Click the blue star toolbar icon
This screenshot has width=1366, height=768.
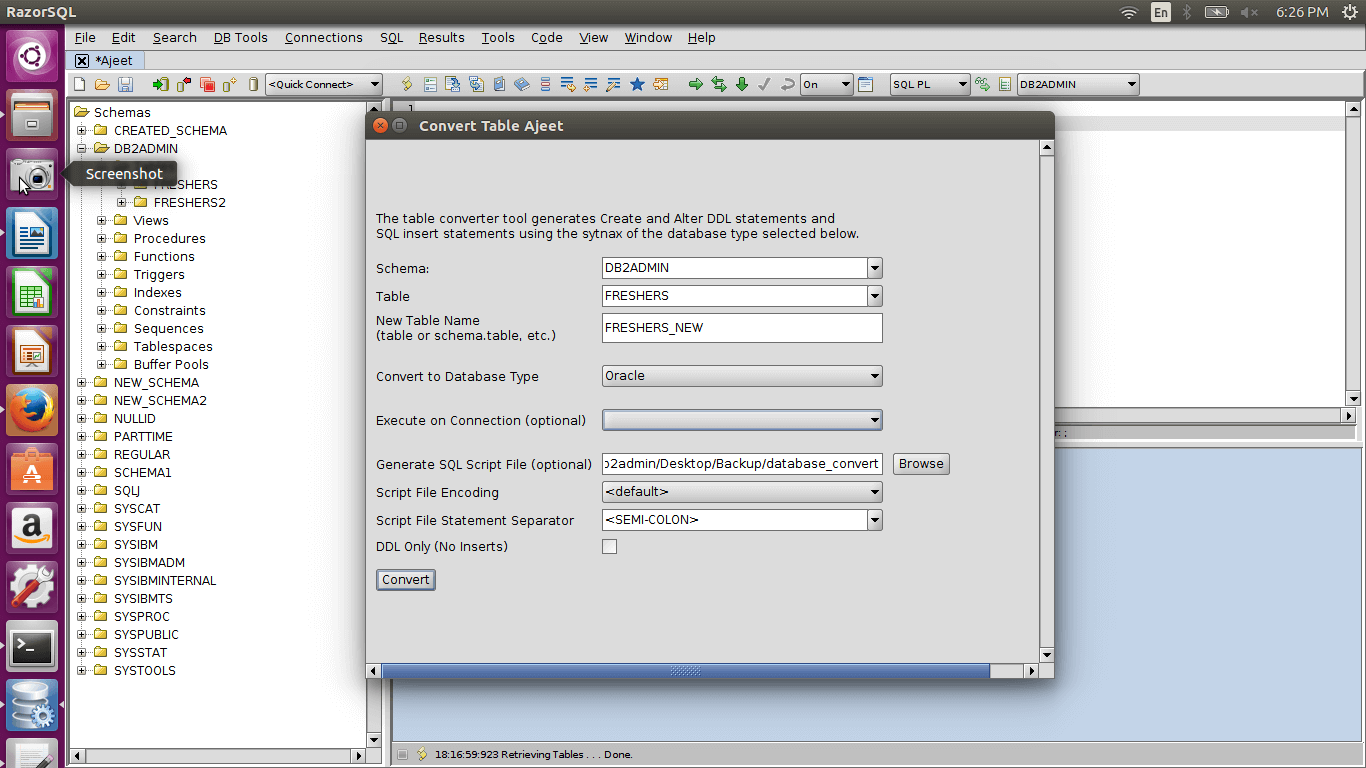click(637, 85)
